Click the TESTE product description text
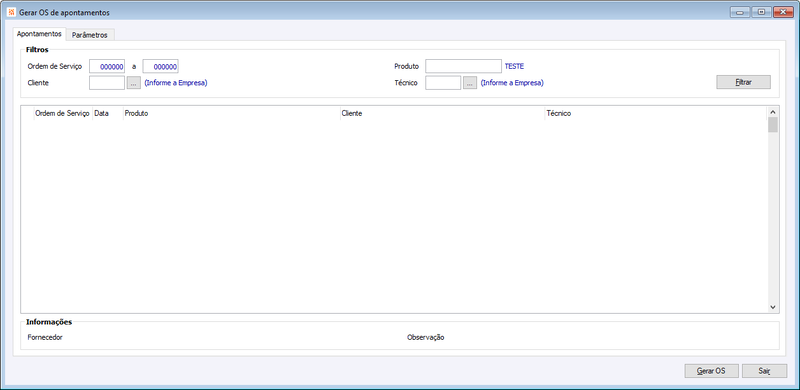This screenshot has width=800, height=390. [514, 66]
